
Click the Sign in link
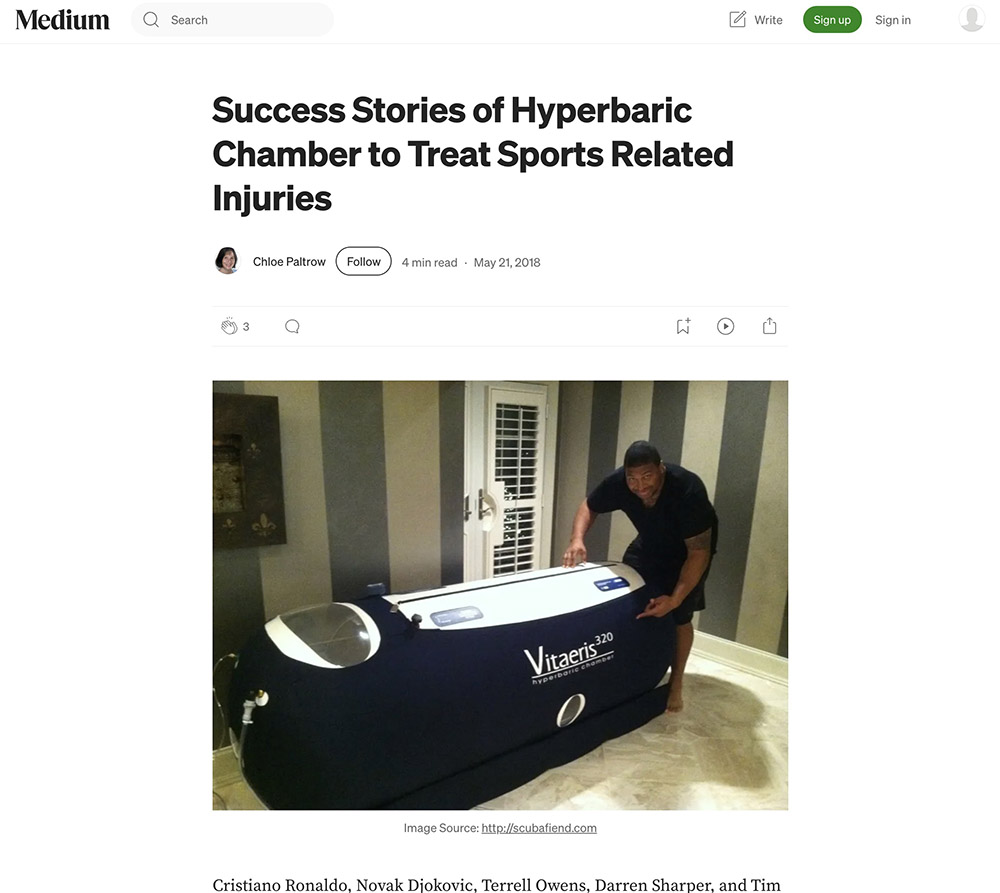pos(893,20)
